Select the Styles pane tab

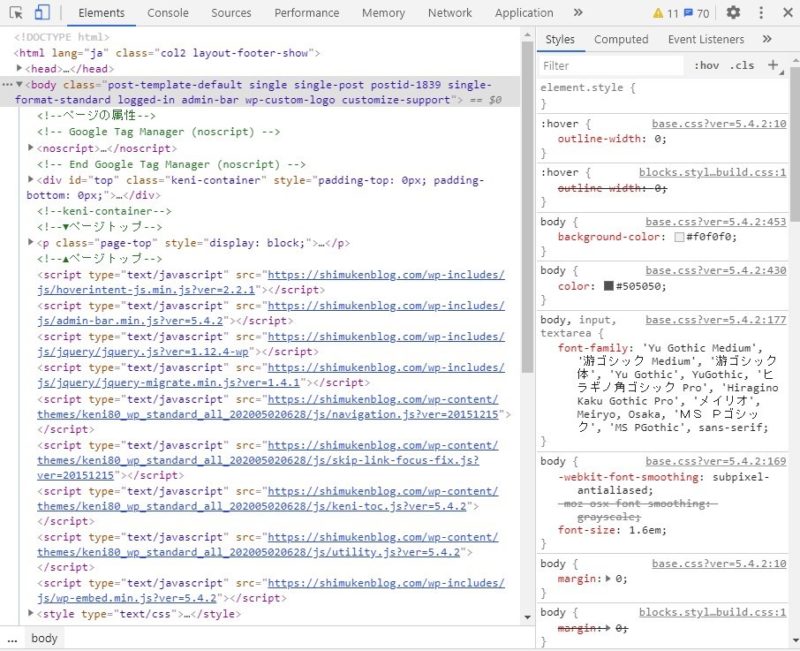pyautogui.click(x=560, y=39)
